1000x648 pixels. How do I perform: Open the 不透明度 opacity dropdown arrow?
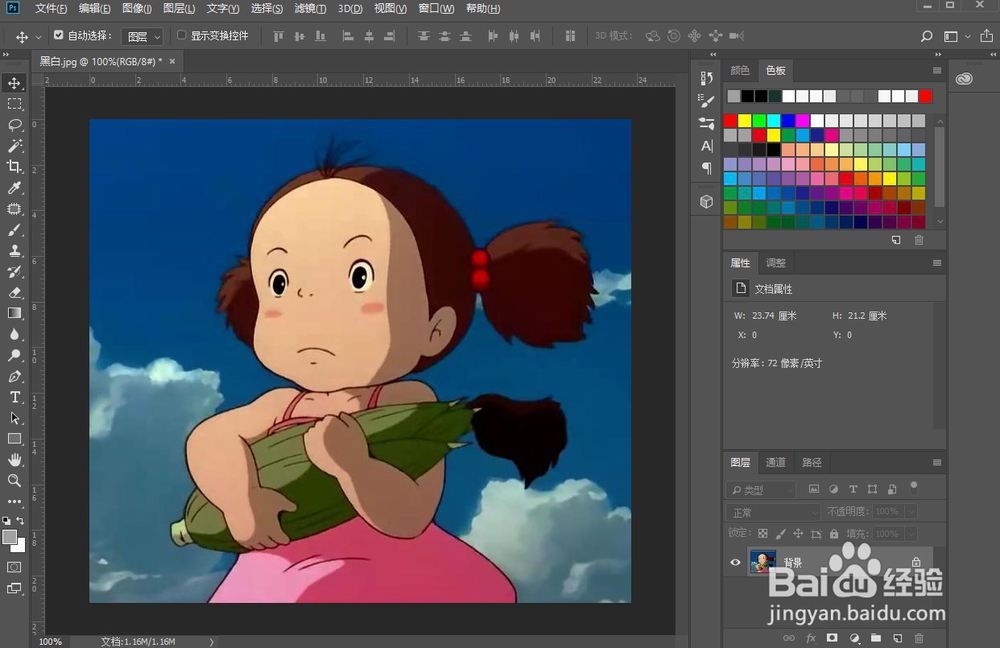tap(912, 512)
